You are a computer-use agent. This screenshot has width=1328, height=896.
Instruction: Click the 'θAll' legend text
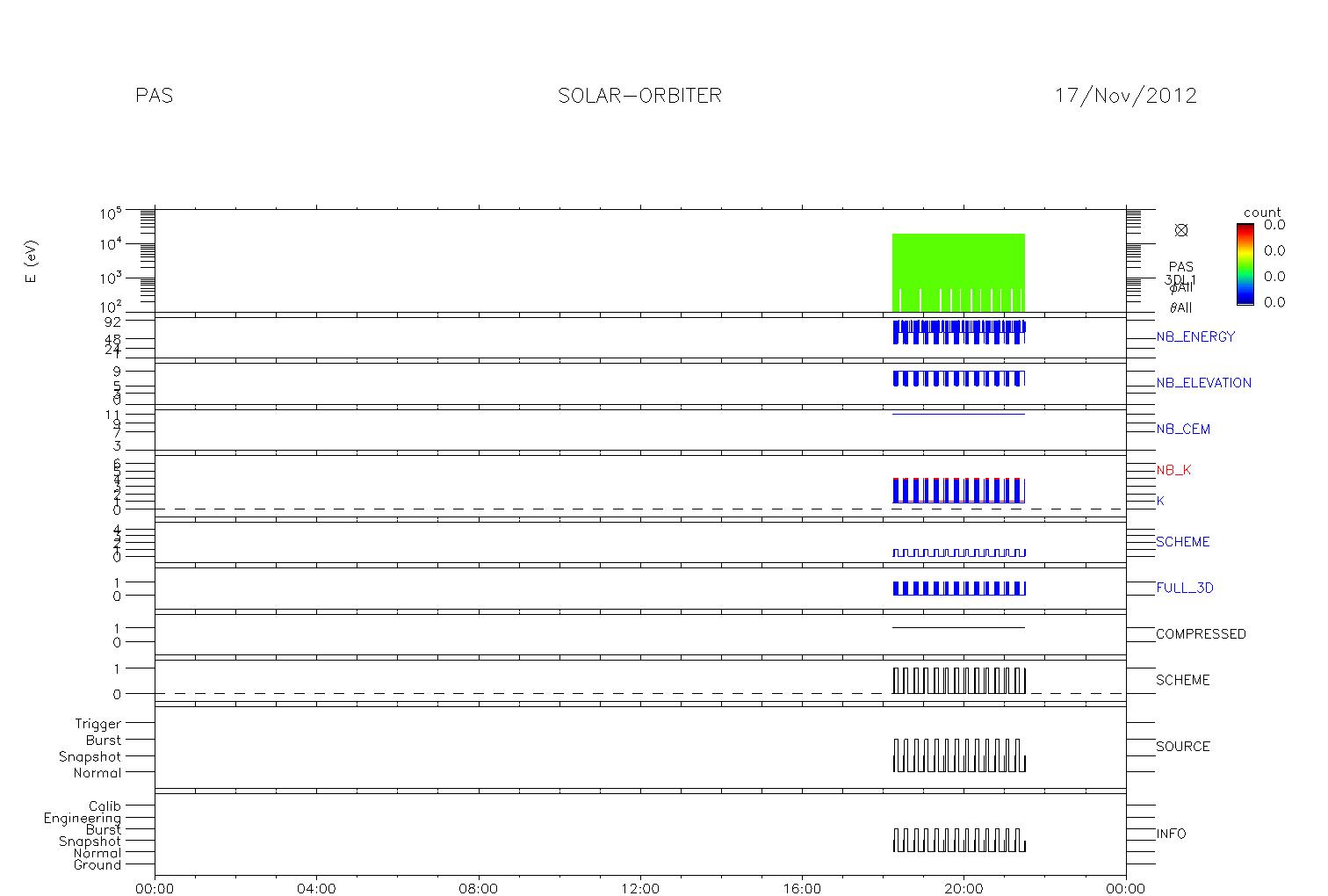click(x=1180, y=307)
